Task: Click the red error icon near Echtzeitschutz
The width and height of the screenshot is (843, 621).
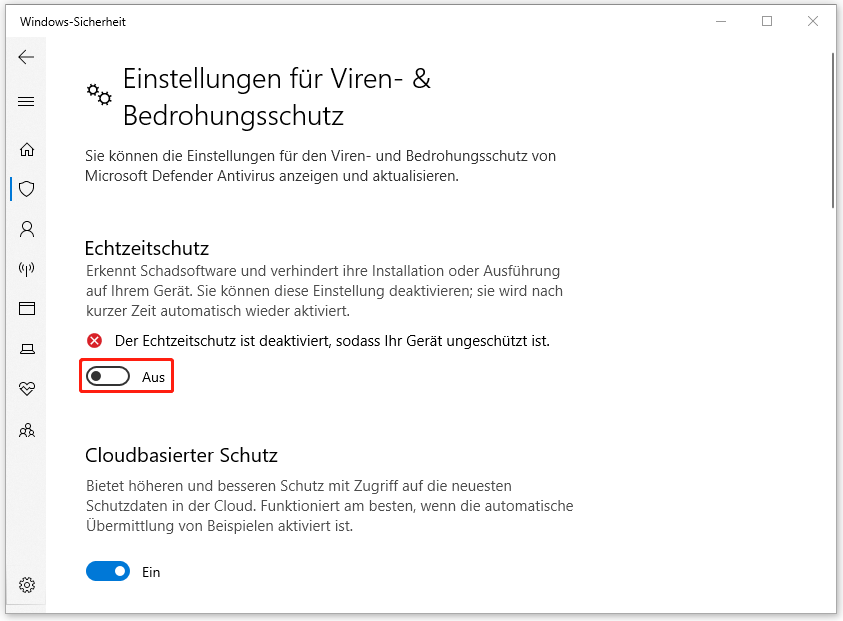Action: pyautogui.click(x=94, y=340)
